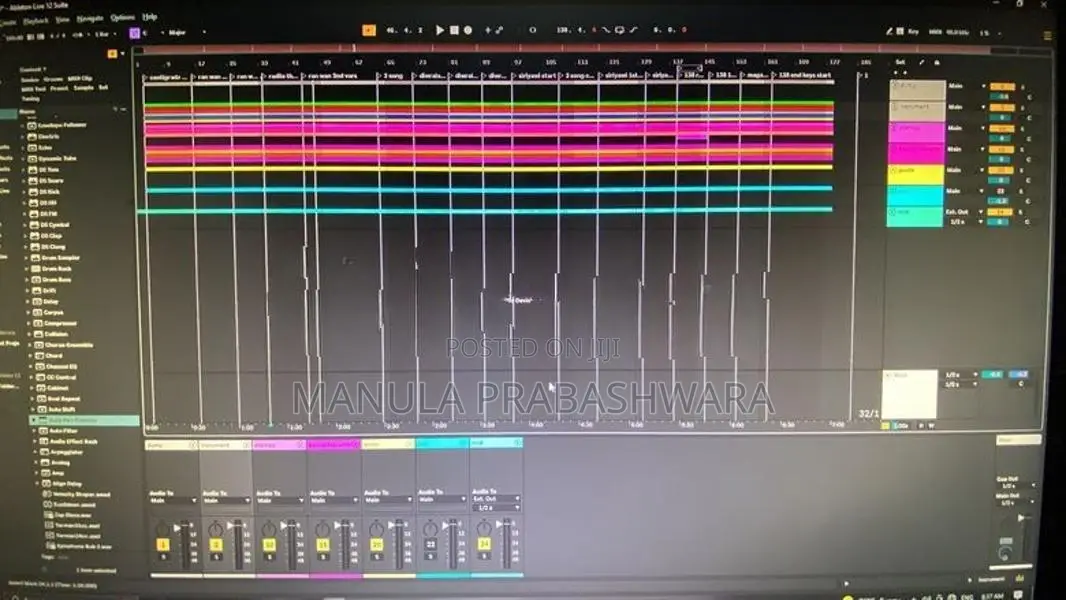Enable the MIDI Arrangement Overdub plus button
The image size is (1066, 600).
pyautogui.click(x=487, y=30)
